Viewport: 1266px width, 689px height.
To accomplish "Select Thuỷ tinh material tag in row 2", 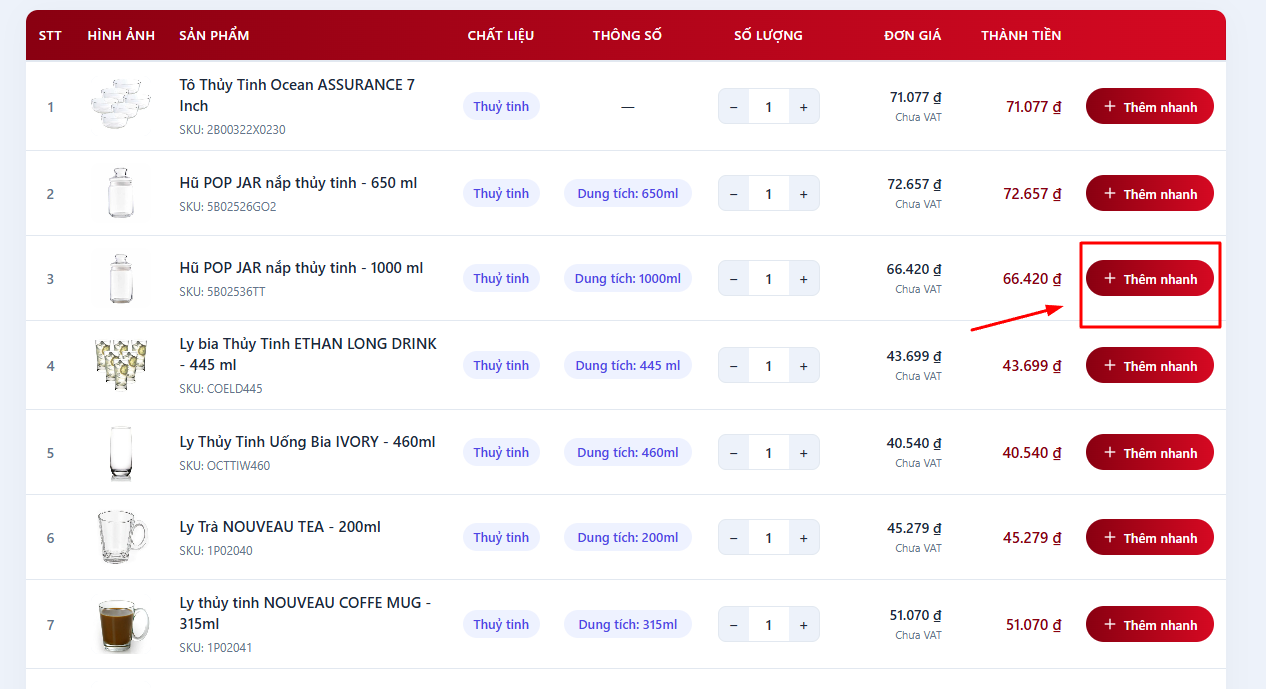I will click(501, 194).
